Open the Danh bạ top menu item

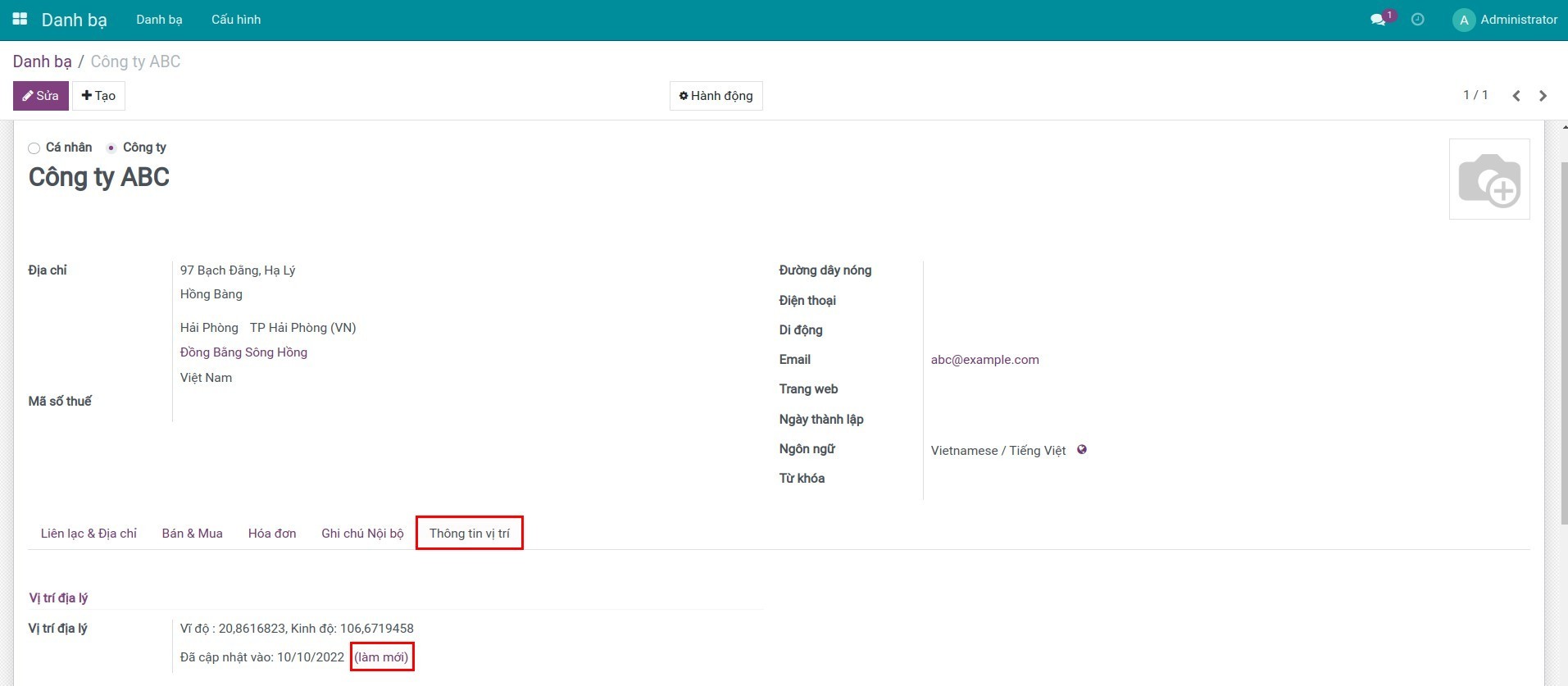[x=159, y=20]
